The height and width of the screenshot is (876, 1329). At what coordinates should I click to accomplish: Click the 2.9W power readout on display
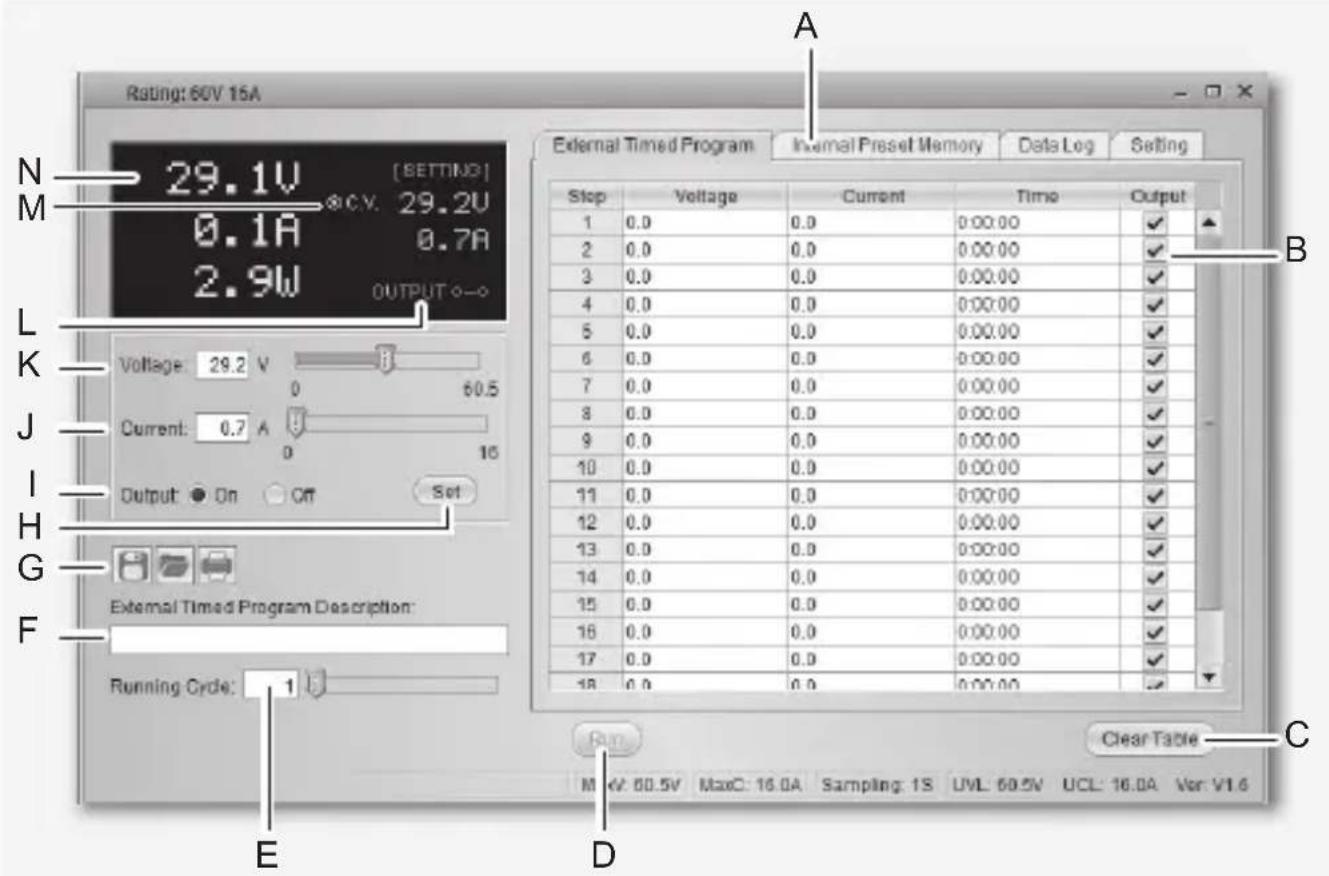(245, 283)
